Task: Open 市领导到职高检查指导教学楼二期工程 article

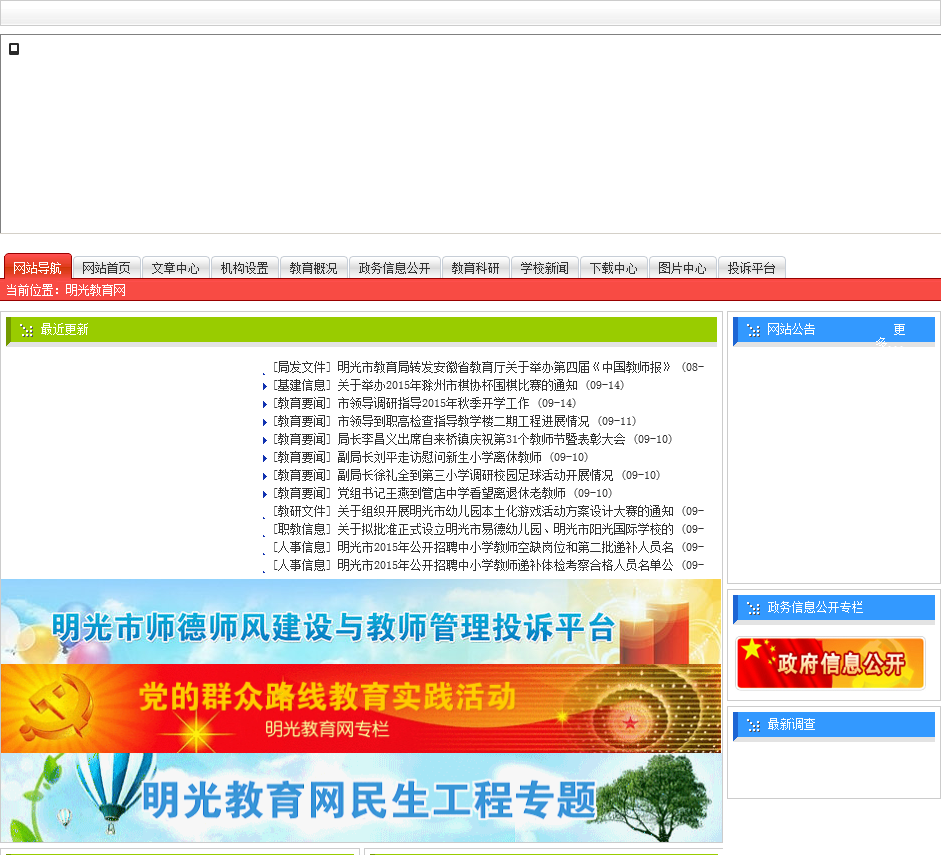Action: click(x=463, y=421)
